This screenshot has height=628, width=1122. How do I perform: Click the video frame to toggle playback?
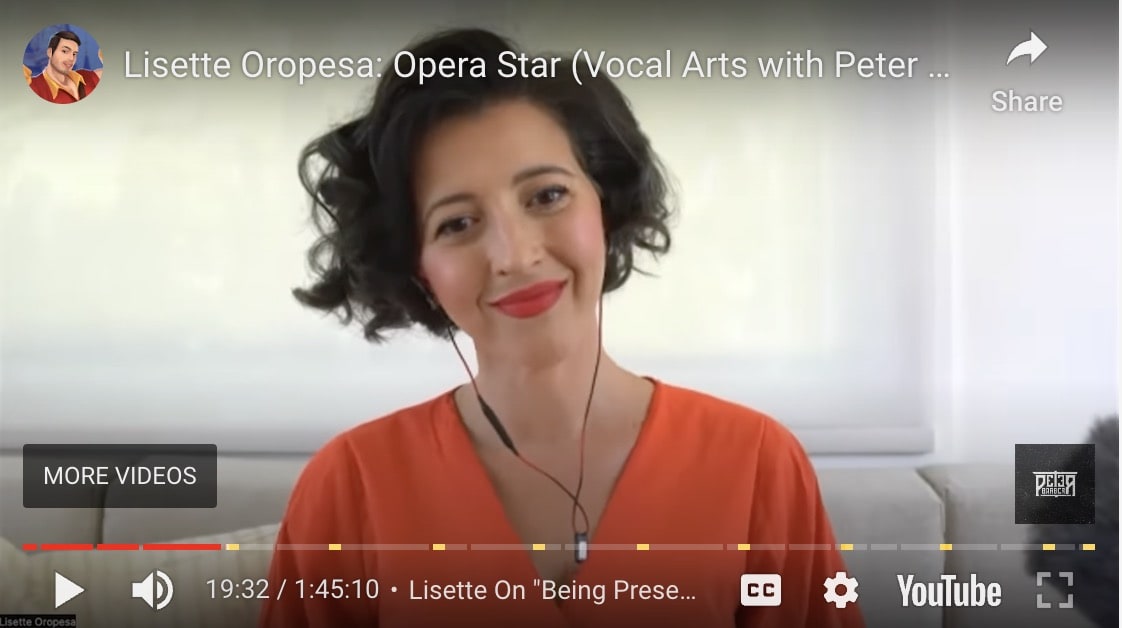pyautogui.click(x=561, y=286)
